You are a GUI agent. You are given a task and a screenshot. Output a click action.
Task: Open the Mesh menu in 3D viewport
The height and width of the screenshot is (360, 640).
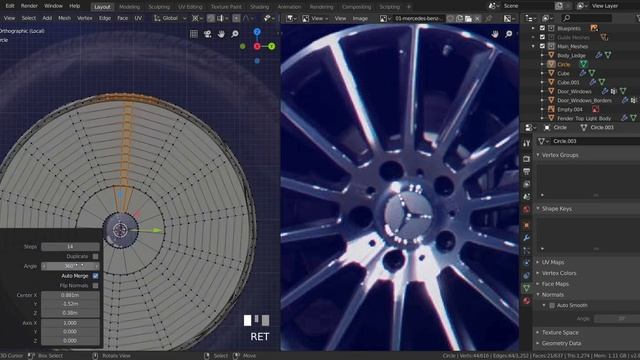pyautogui.click(x=64, y=18)
